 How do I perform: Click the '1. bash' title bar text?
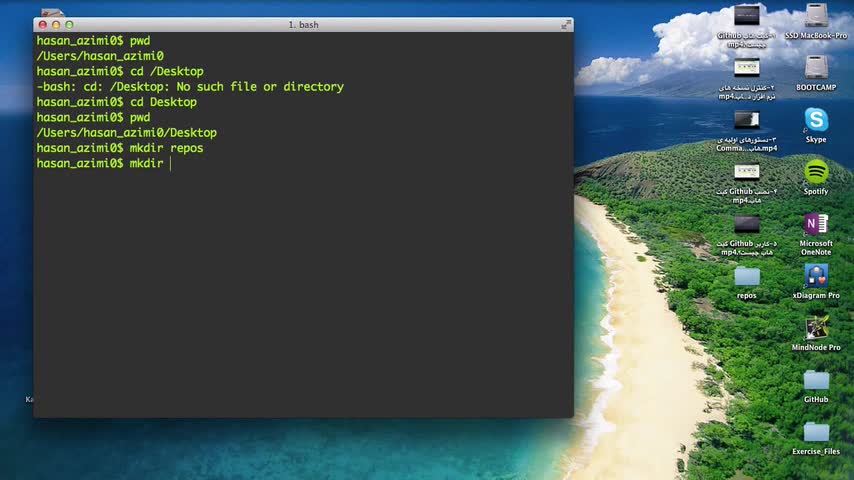point(303,25)
